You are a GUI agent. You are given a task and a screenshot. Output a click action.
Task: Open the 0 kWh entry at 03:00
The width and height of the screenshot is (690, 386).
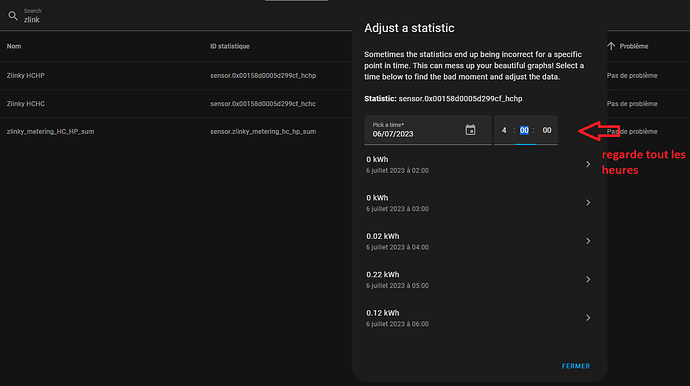click(x=479, y=202)
